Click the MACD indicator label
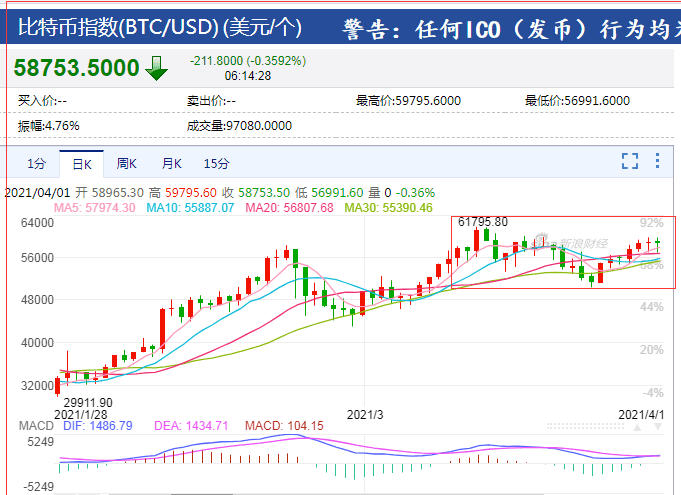This screenshot has height=495, width=681. click(36, 426)
